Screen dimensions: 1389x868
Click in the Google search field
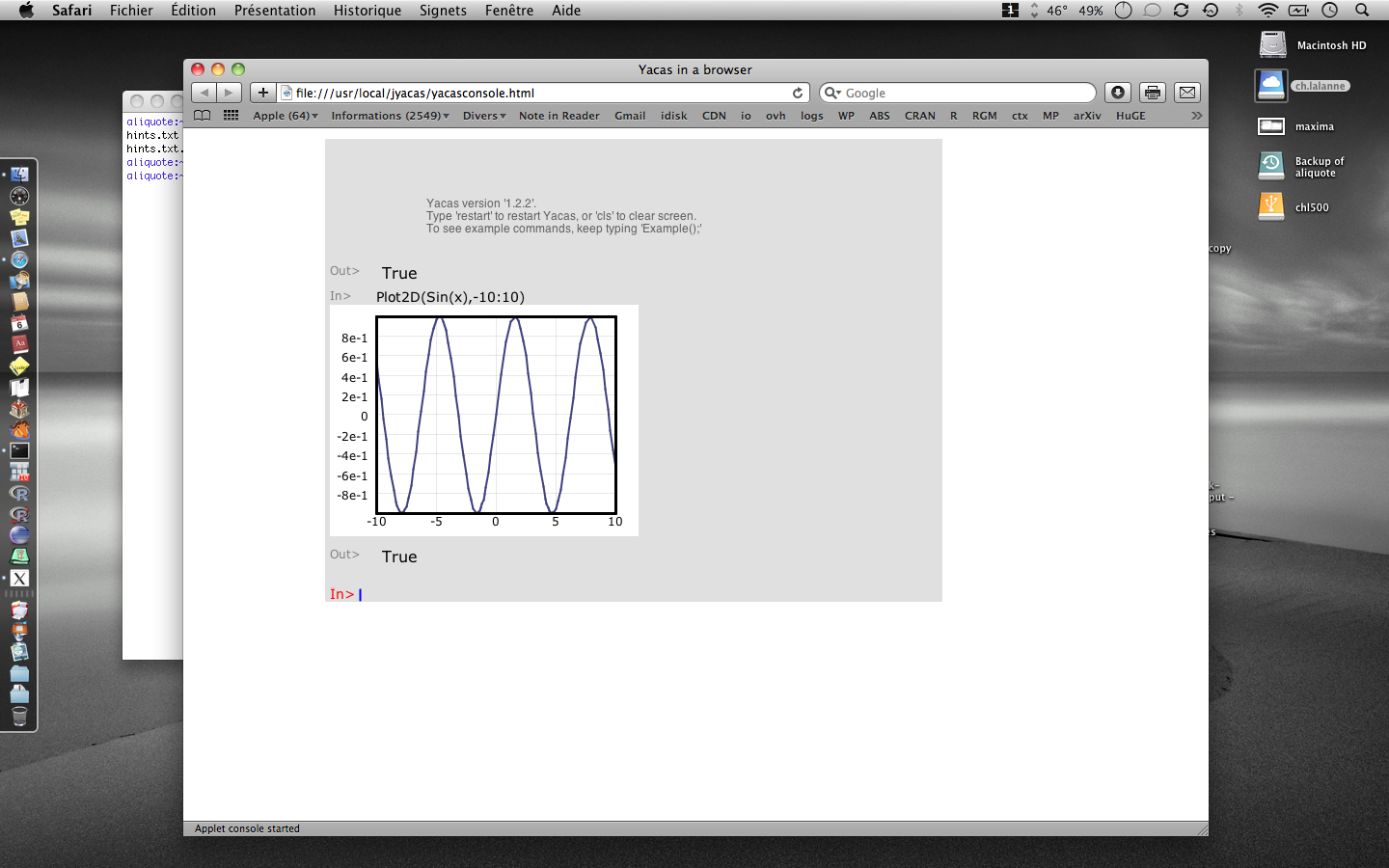click(x=965, y=93)
